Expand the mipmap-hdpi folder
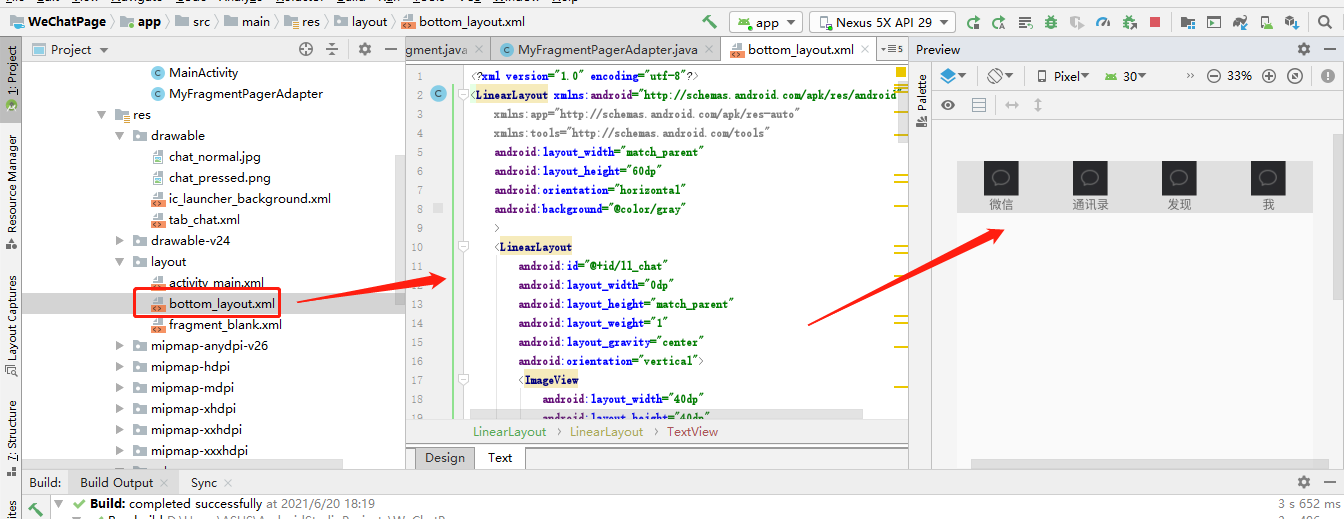The height and width of the screenshot is (519, 1344). pos(120,367)
